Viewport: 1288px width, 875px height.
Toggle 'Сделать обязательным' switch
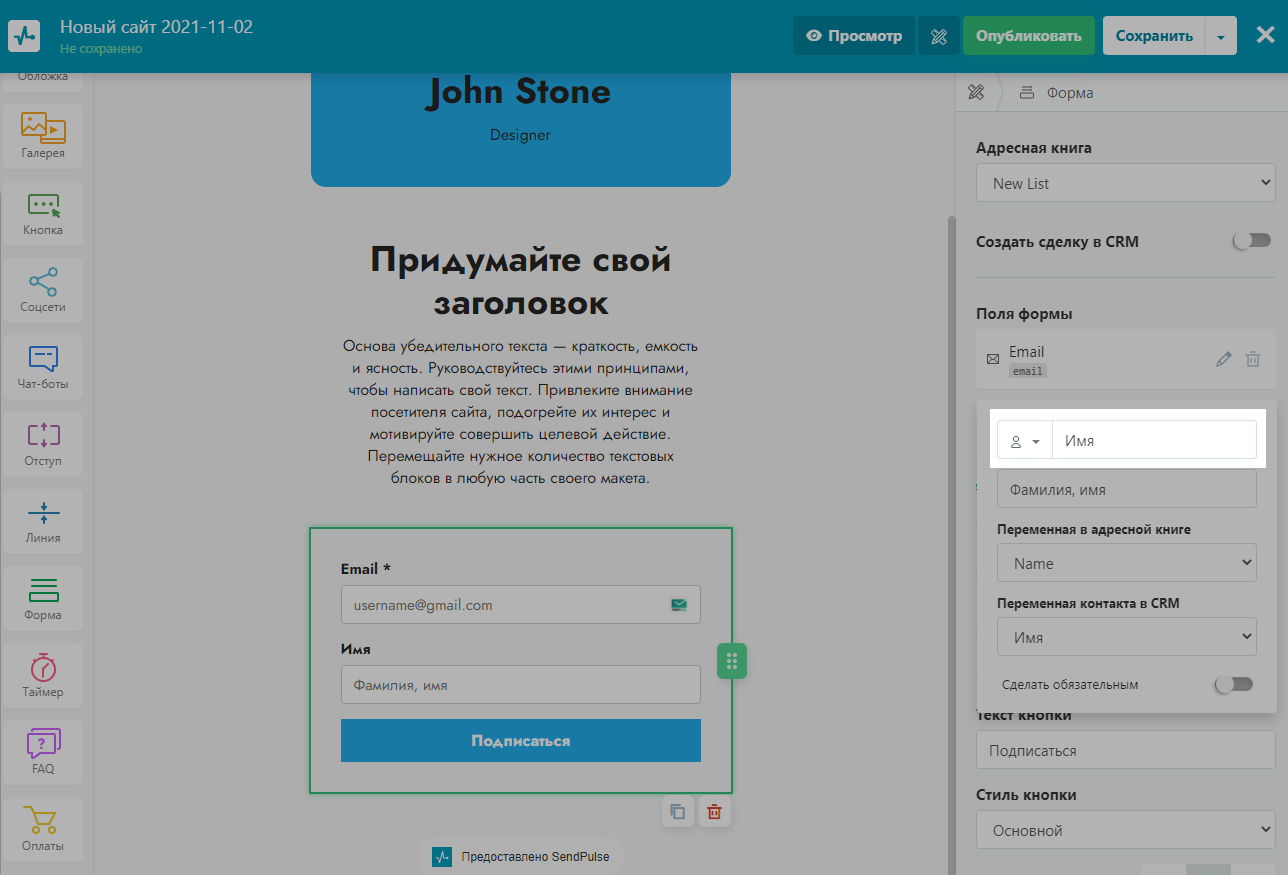tap(1233, 685)
